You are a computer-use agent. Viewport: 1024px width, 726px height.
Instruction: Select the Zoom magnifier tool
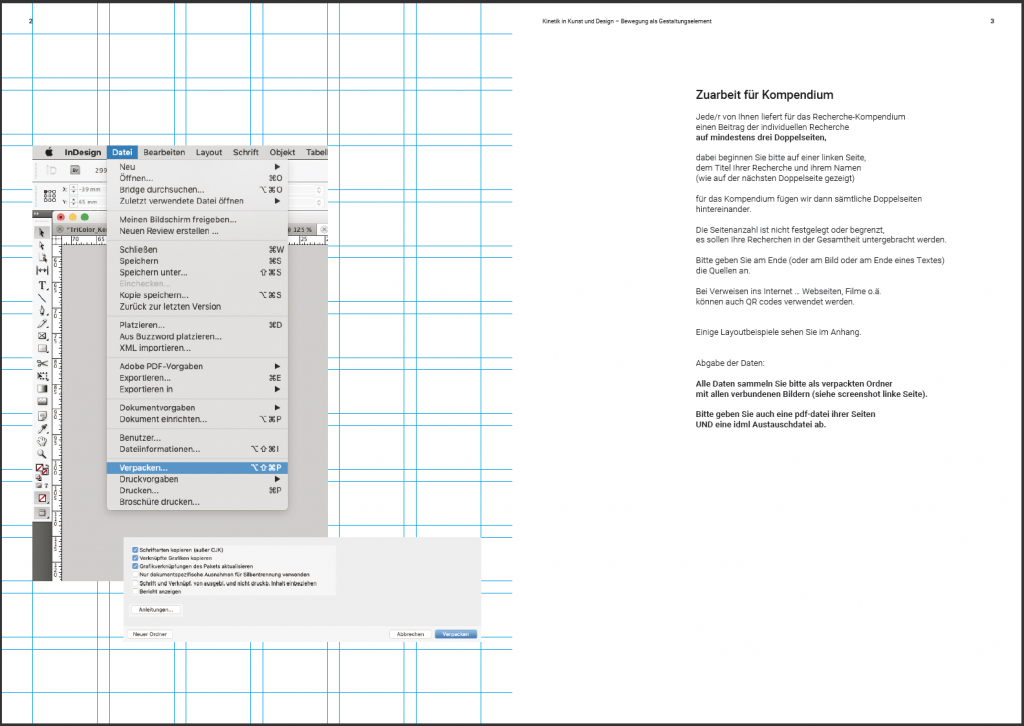pyautogui.click(x=42, y=454)
